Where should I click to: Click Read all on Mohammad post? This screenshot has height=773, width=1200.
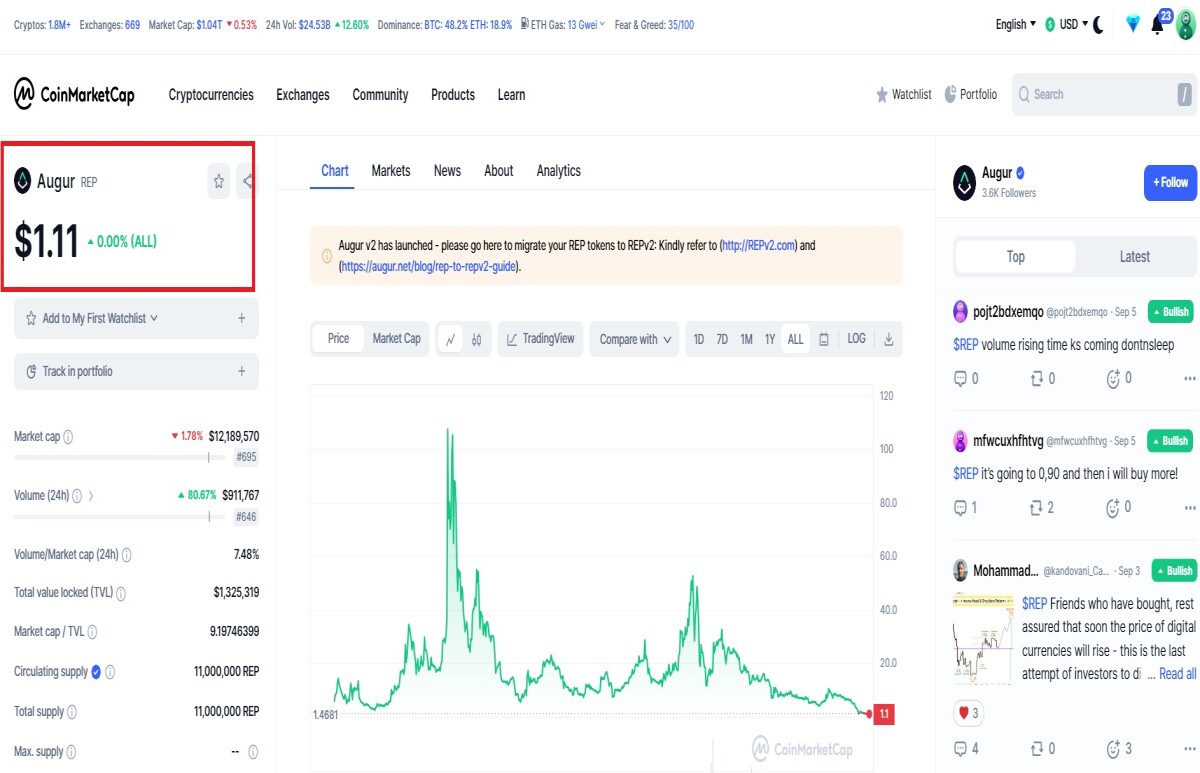pos(1177,674)
